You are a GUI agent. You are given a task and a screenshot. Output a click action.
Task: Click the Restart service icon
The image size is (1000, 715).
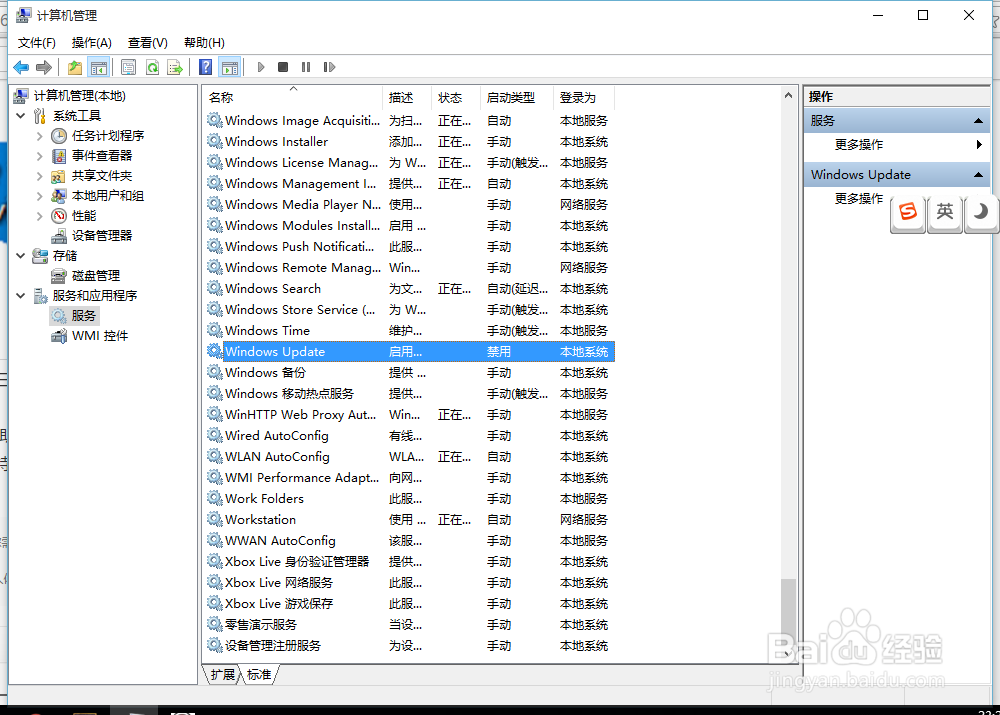tap(329, 67)
